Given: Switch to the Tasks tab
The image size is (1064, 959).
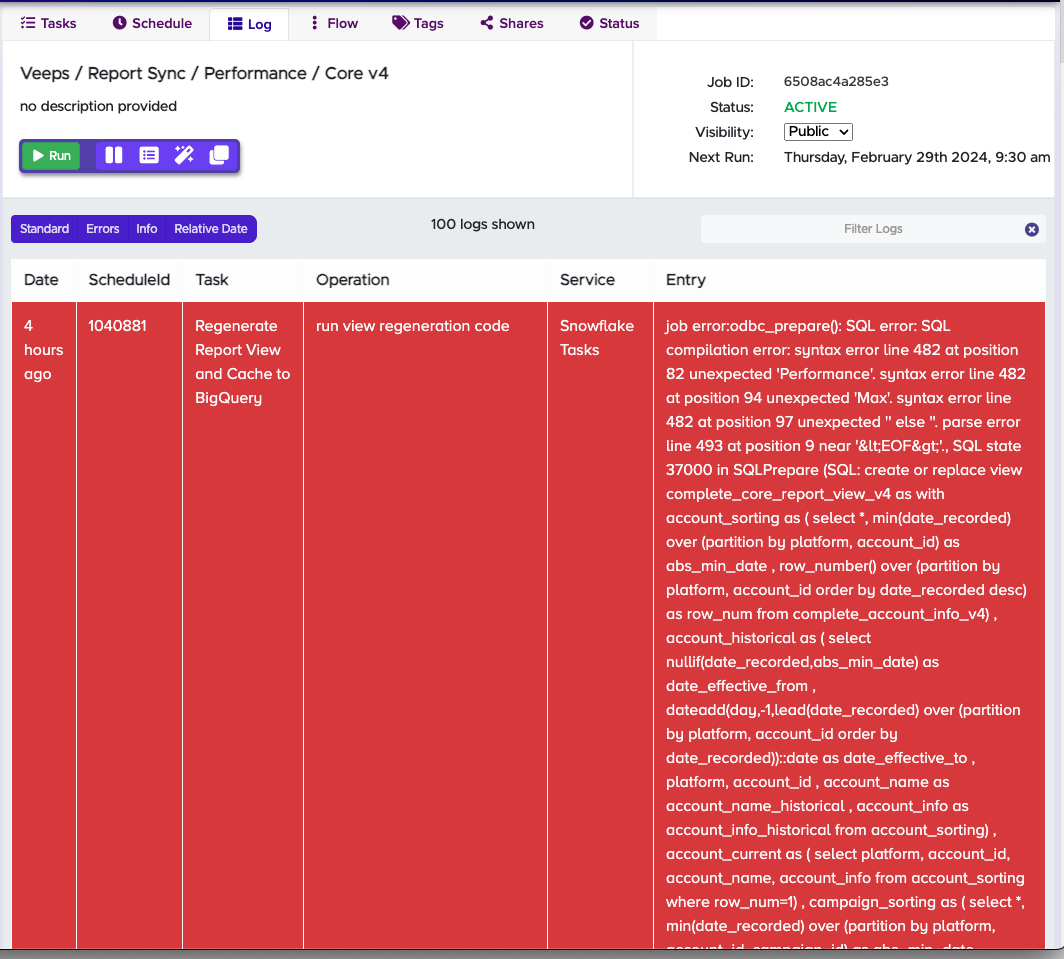Looking at the screenshot, I should (48, 23).
